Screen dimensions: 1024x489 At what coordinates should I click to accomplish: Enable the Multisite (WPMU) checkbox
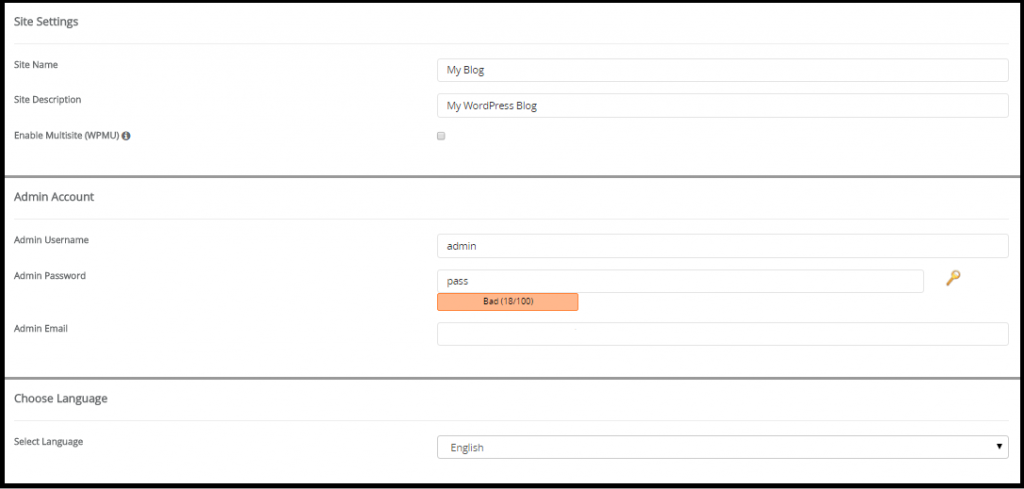click(x=441, y=136)
